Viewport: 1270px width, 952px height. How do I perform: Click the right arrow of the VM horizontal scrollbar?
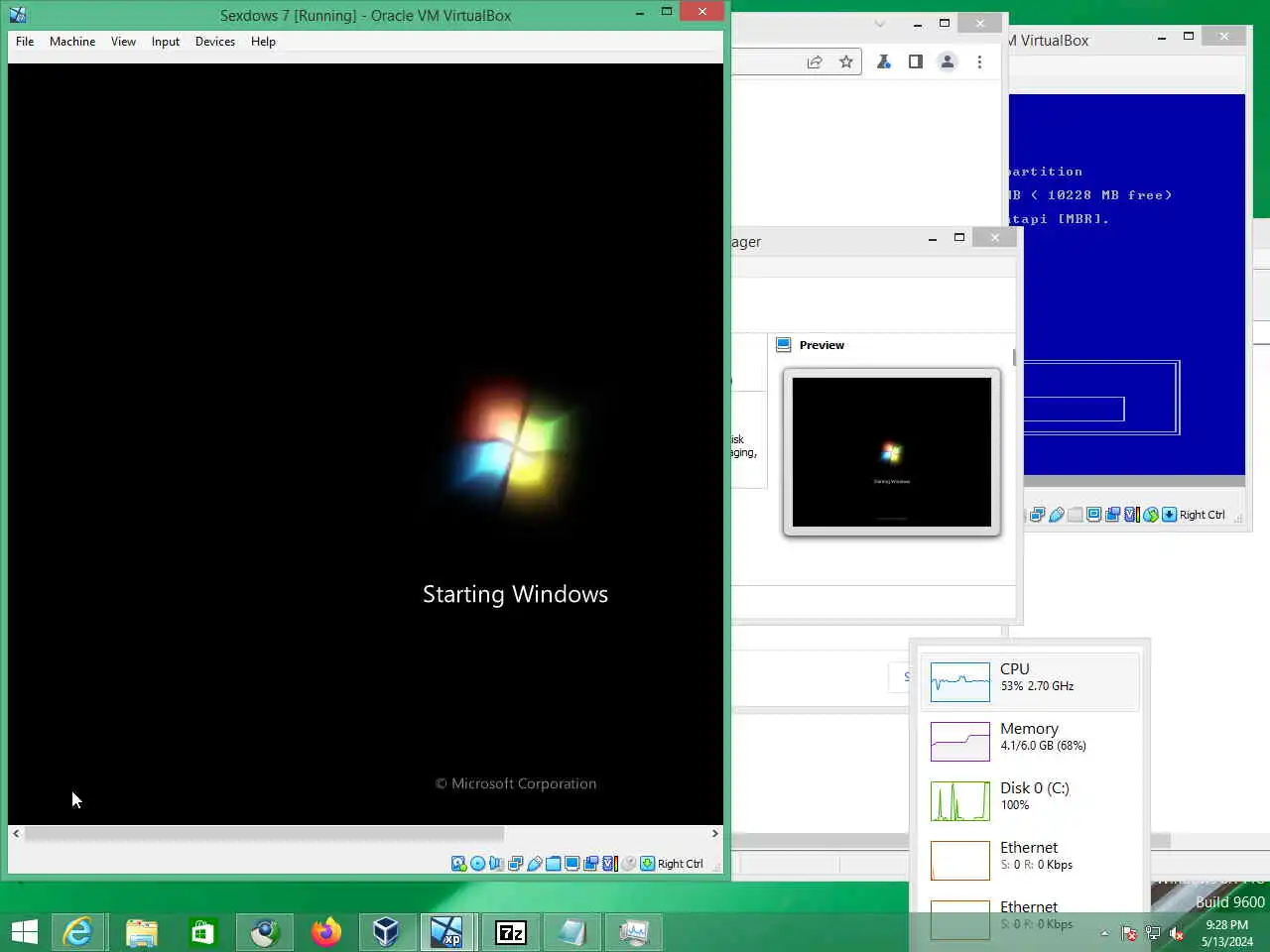click(x=714, y=834)
